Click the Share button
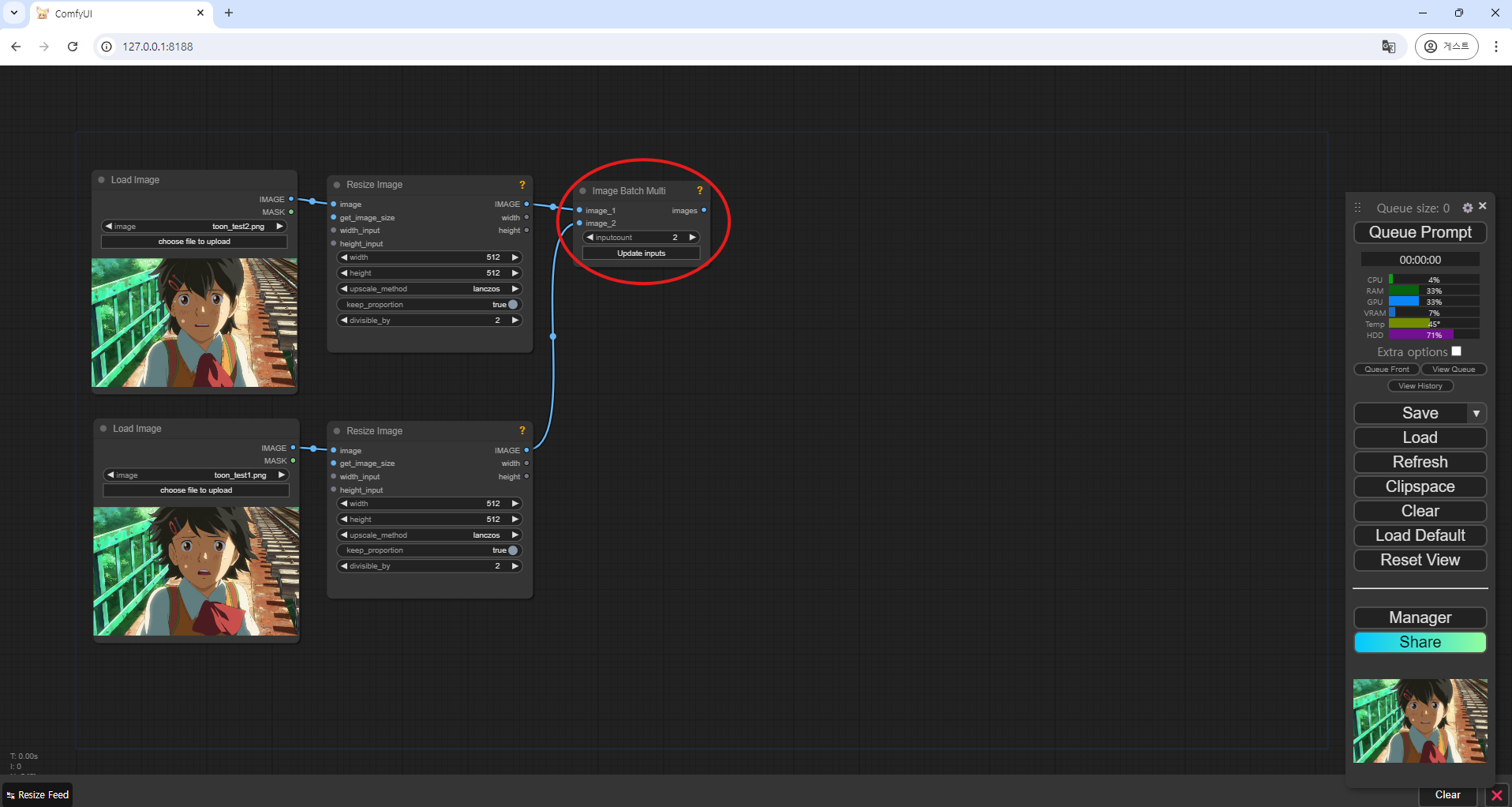 pyautogui.click(x=1420, y=642)
